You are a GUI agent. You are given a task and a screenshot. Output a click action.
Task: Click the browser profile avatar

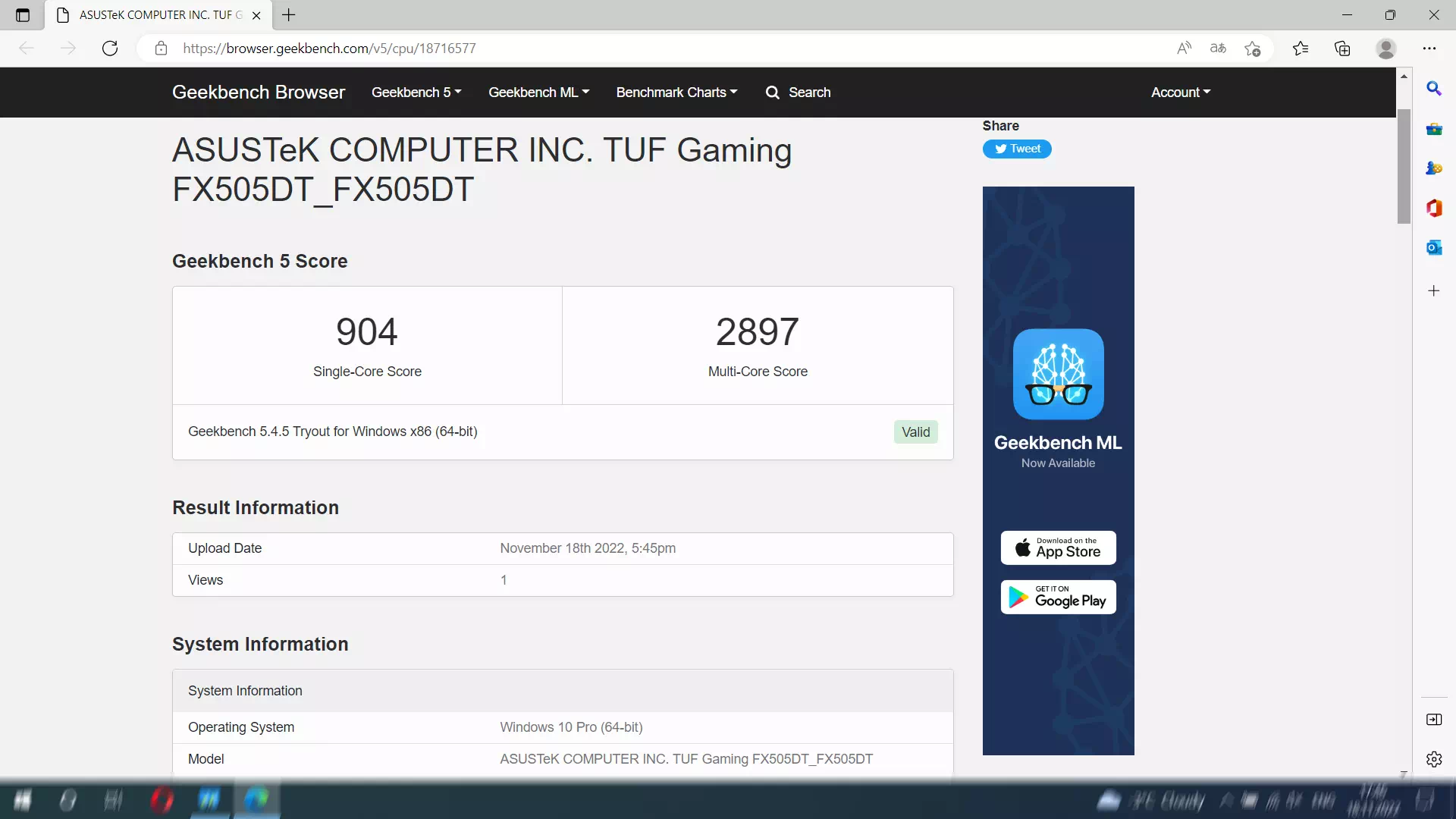pos(1385,48)
